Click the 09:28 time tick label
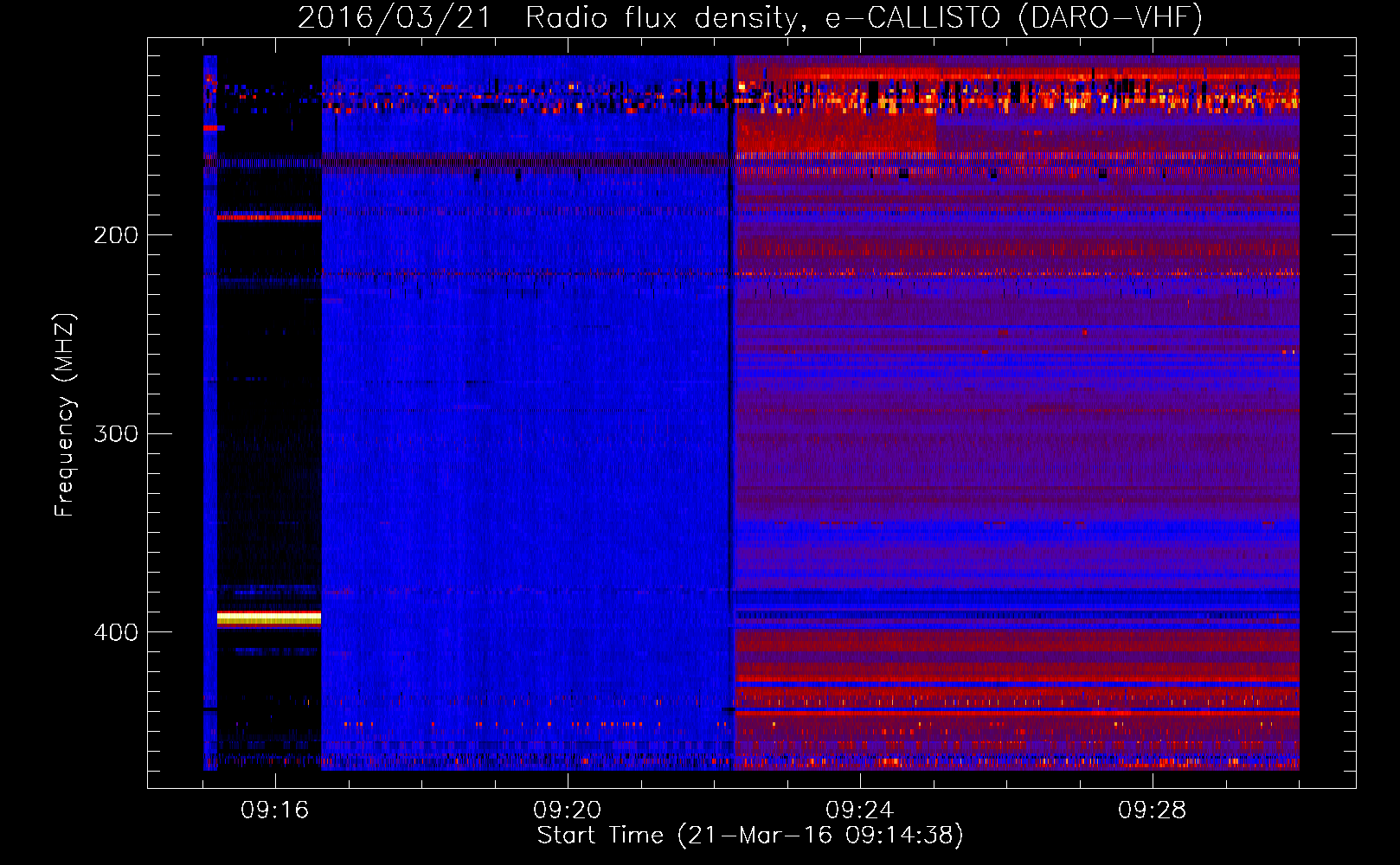1400x865 pixels. point(1153,811)
